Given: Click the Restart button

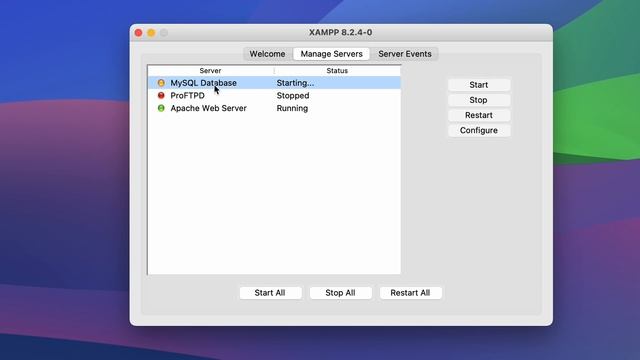Looking at the screenshot, I should (x=479, y=115).
